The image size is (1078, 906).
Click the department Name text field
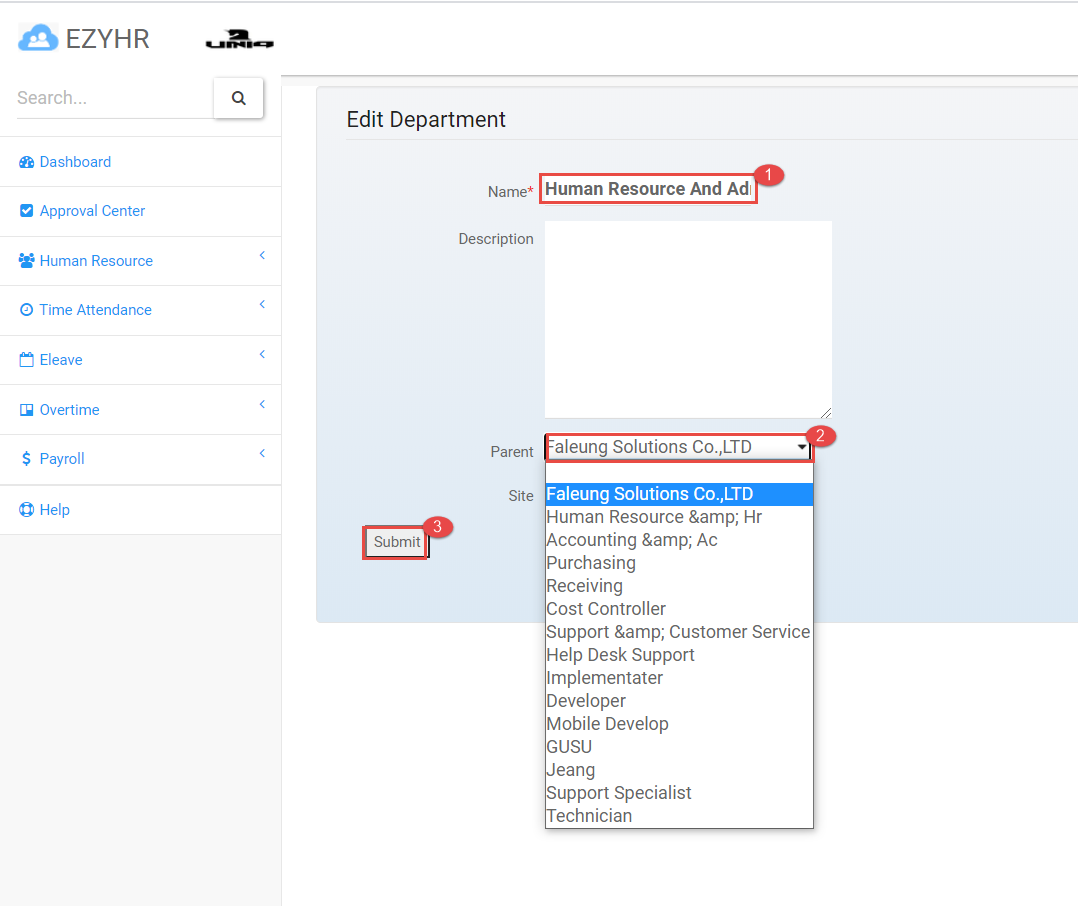coord(647,189)
